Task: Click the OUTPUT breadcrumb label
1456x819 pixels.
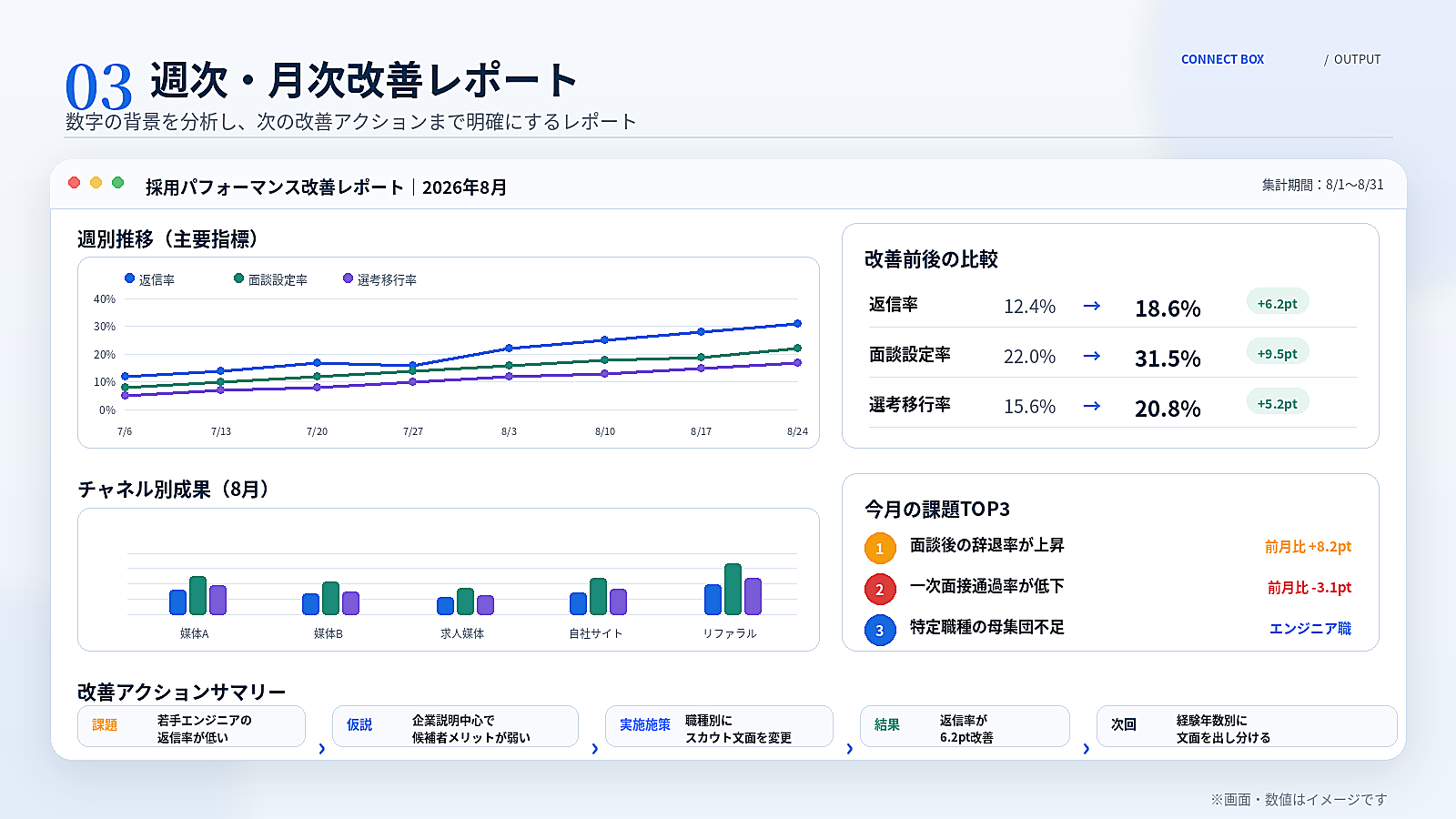Action: pyautogui.click(x=1357, y=59)
